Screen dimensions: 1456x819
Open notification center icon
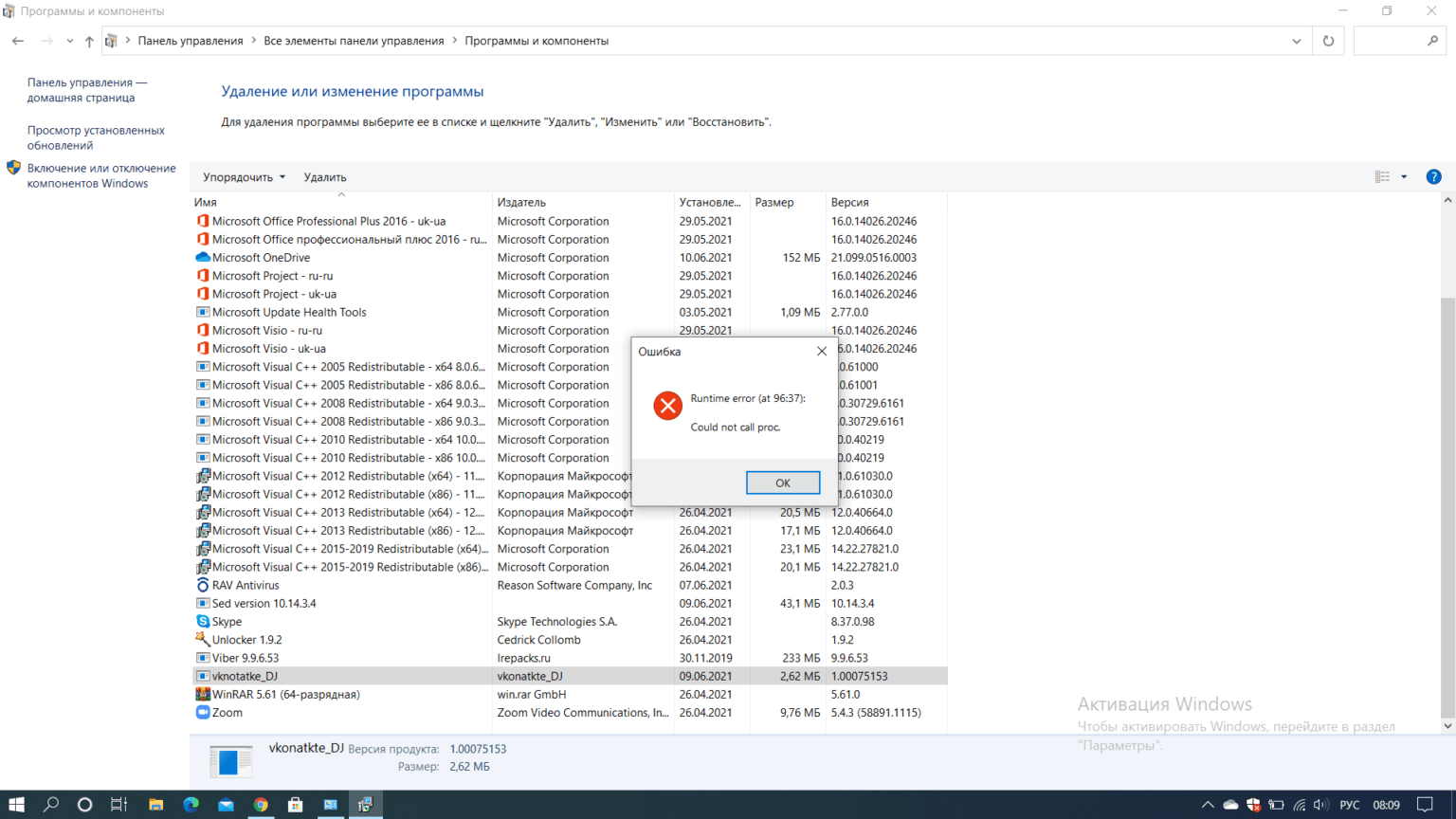1425,804
